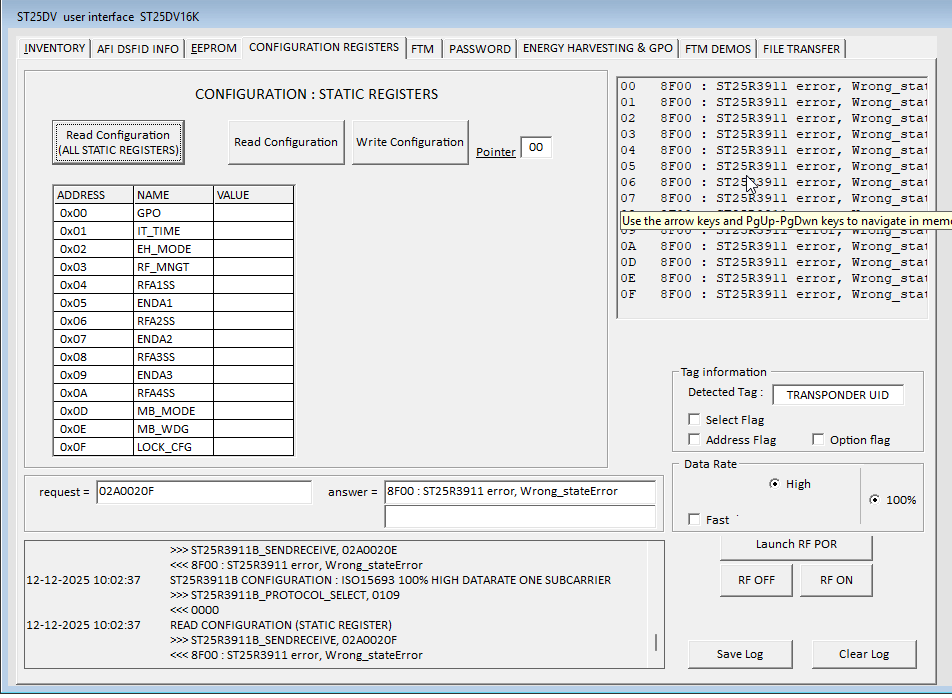Enable the Fast data rate checkbox

pos(695,520)
